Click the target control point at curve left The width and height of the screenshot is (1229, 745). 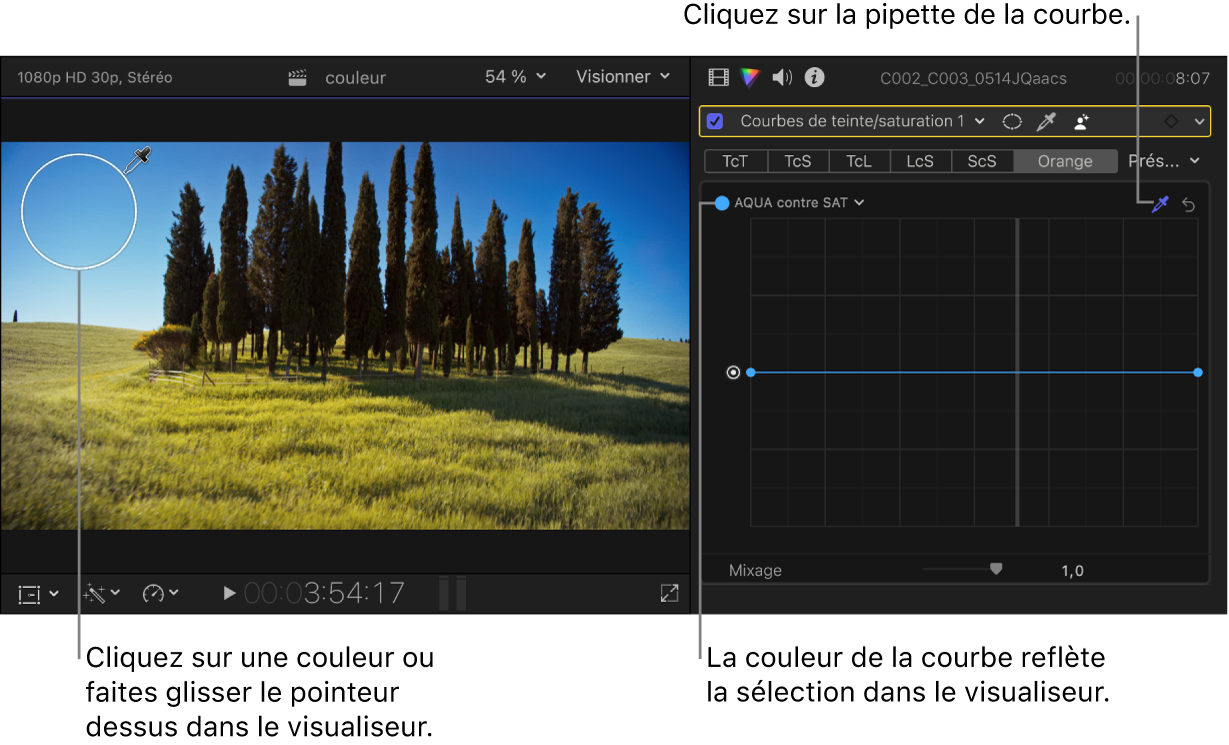click(733, 372)
